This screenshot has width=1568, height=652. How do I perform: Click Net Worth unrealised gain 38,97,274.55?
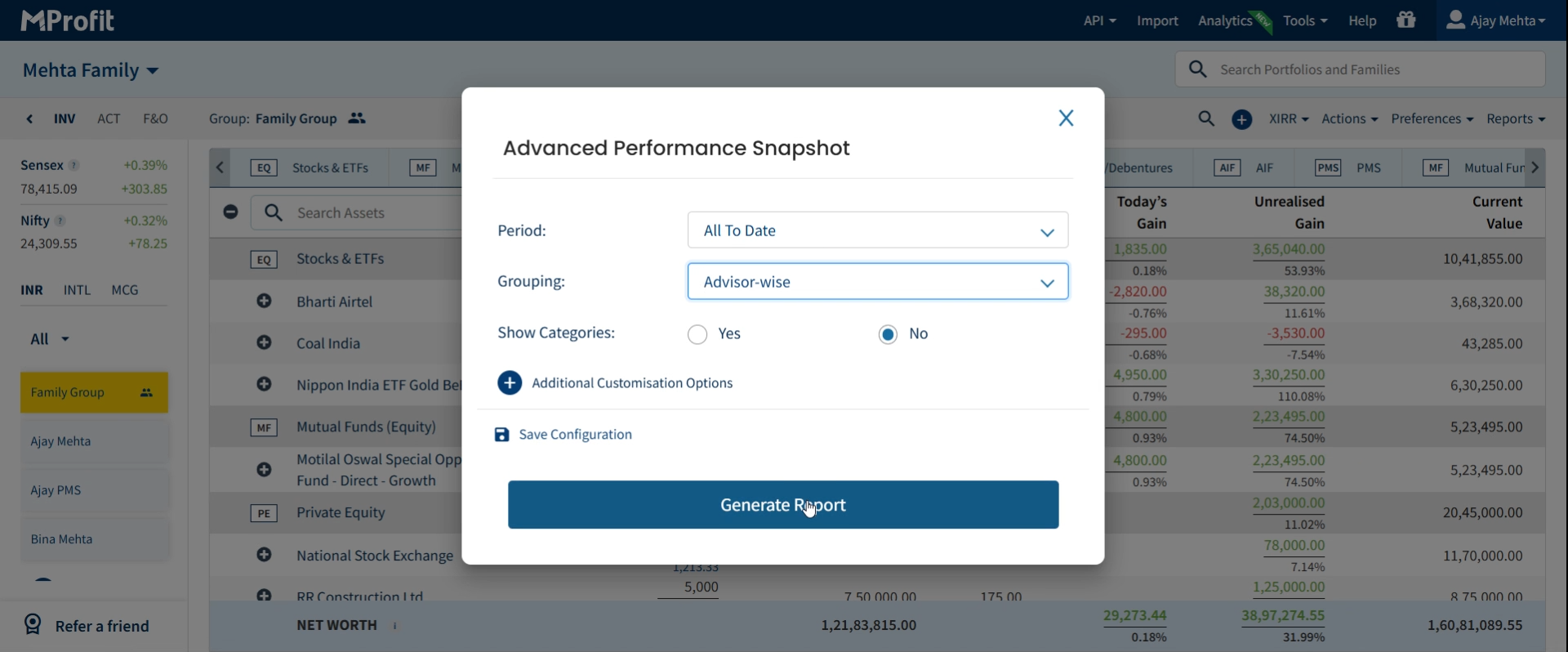coord(1283,616)
